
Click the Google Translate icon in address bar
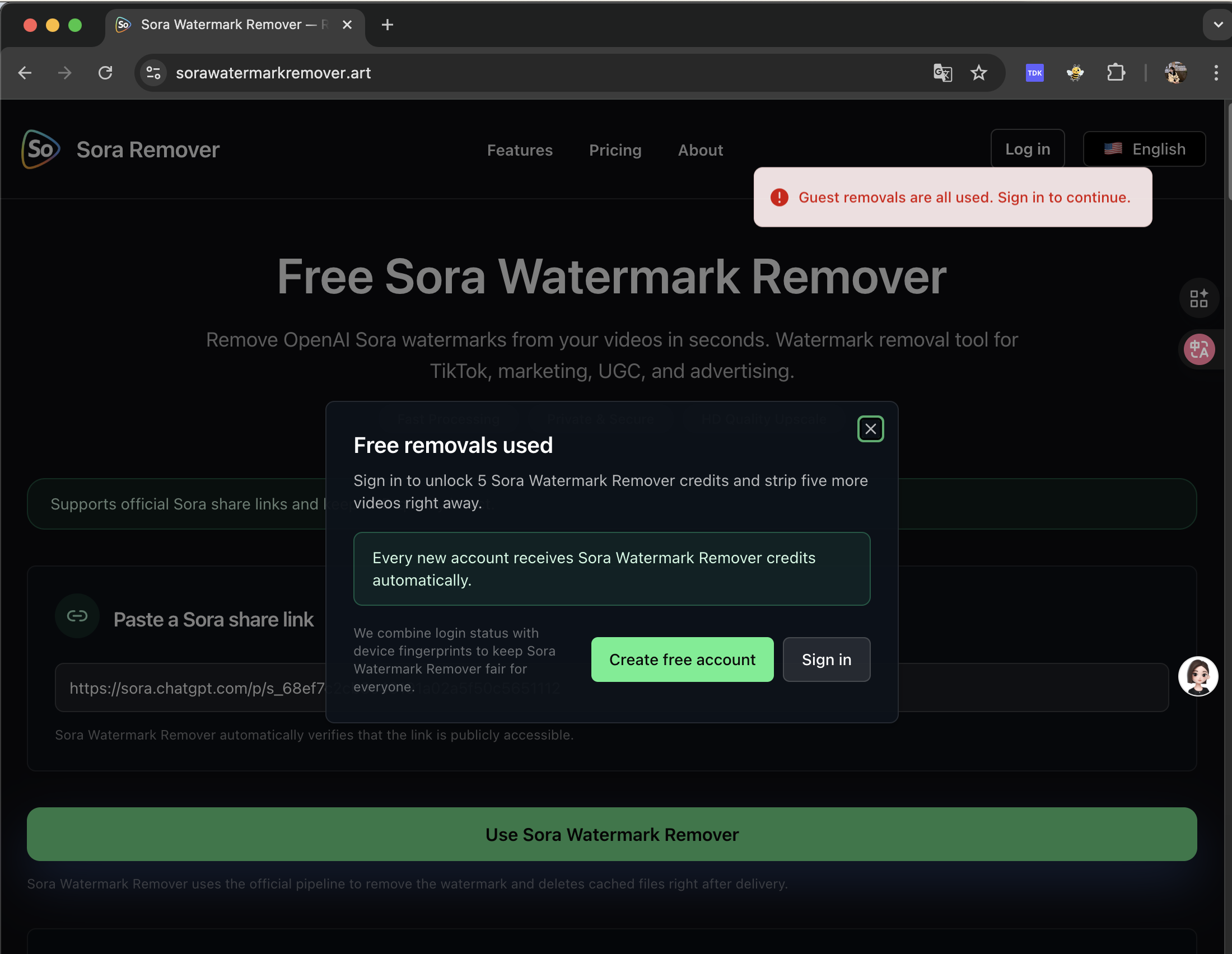942,73
